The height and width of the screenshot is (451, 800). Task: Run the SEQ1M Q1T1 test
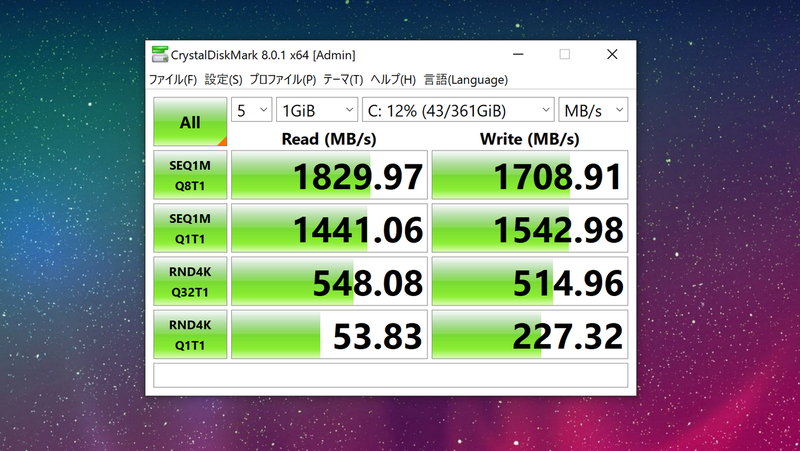[x=190, y=228]
